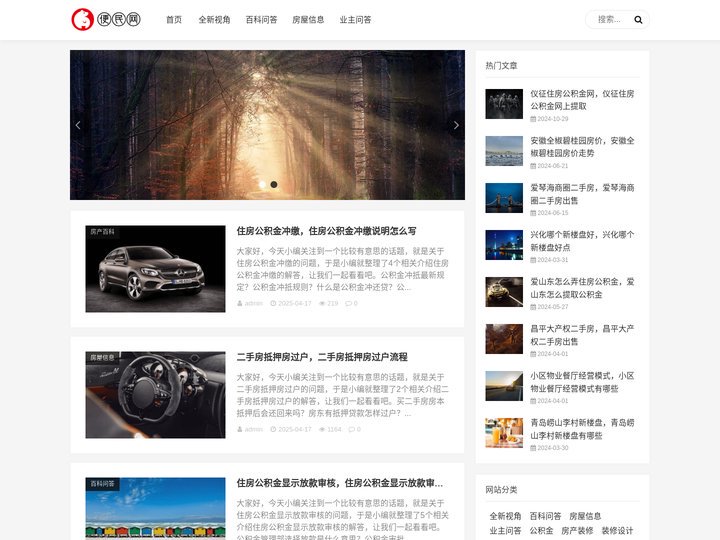The width and height of the screenshot is (720, 540).
Task: Open article 住房公积金显示放款审核
Action: [x=340, y=483]
